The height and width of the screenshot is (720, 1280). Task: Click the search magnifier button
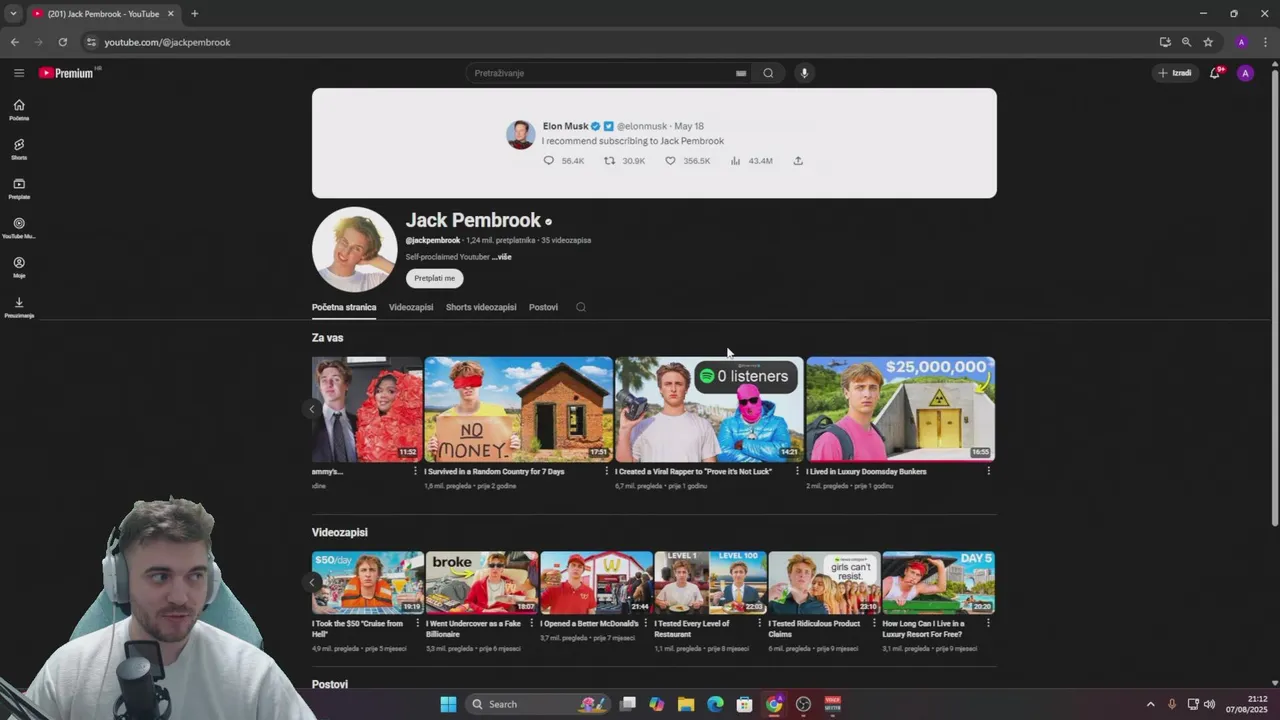[768, 73]
